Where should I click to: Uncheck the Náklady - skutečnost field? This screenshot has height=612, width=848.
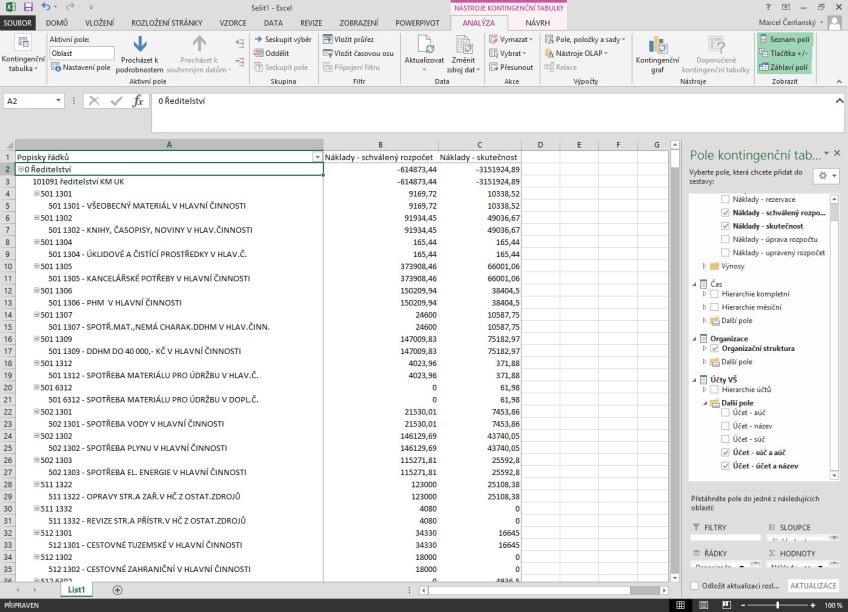click(x=725, y=226)
